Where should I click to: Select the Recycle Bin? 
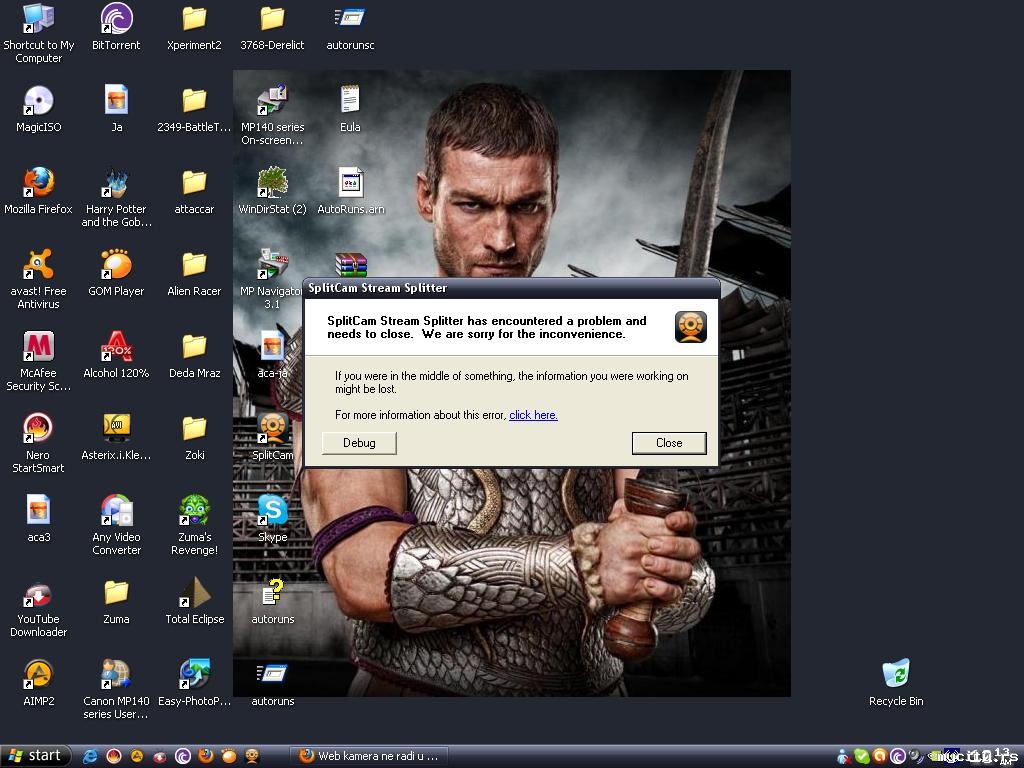pos(896,682)
